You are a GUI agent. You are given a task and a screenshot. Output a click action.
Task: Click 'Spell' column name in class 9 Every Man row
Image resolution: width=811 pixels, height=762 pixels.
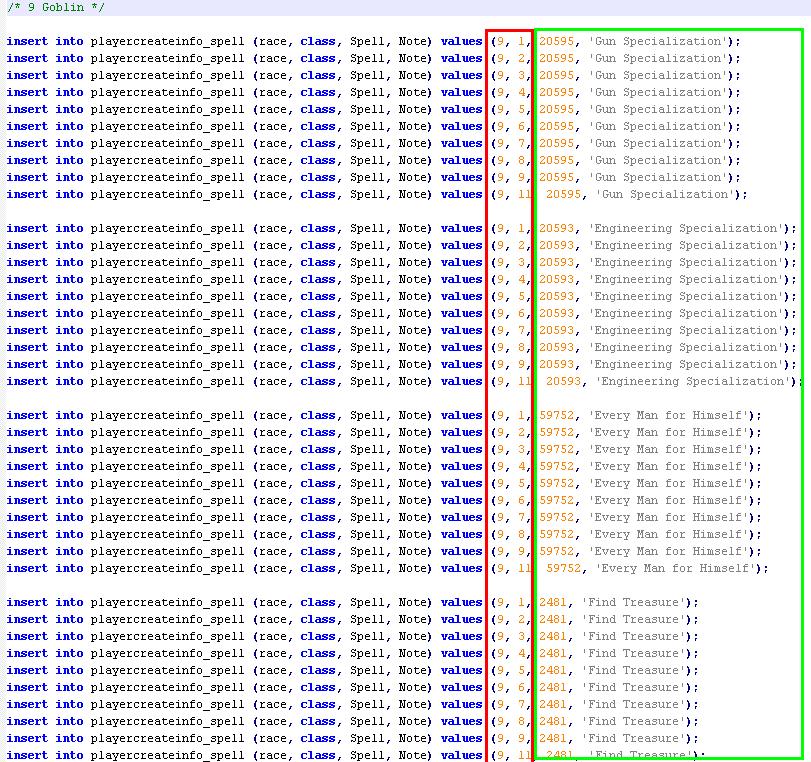click(367, 551)
